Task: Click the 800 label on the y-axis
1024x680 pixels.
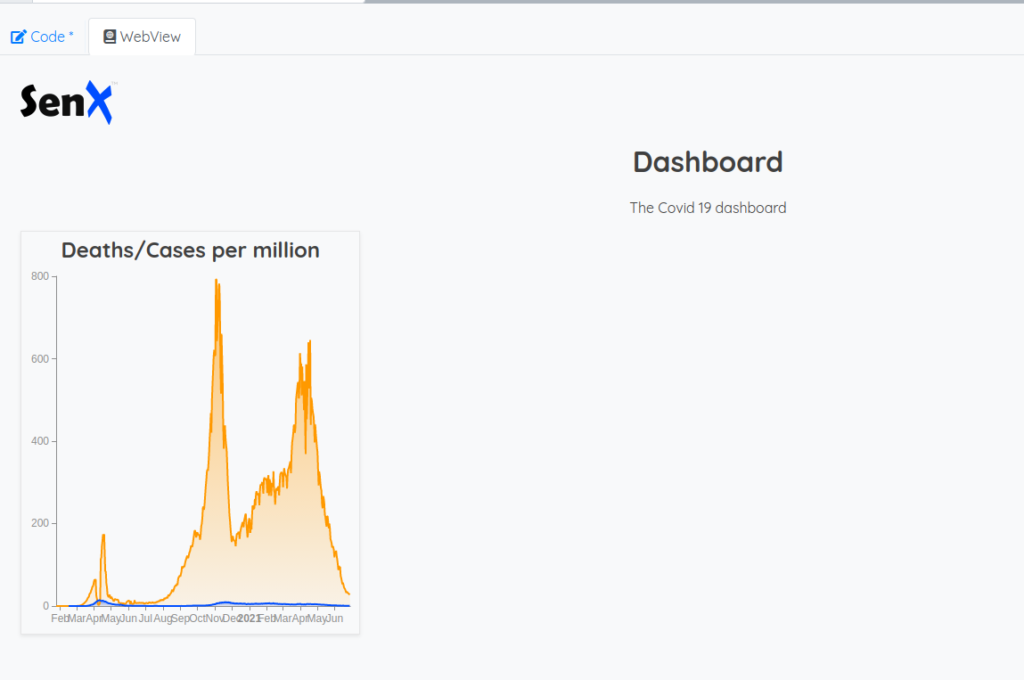Action: point(40,276)
